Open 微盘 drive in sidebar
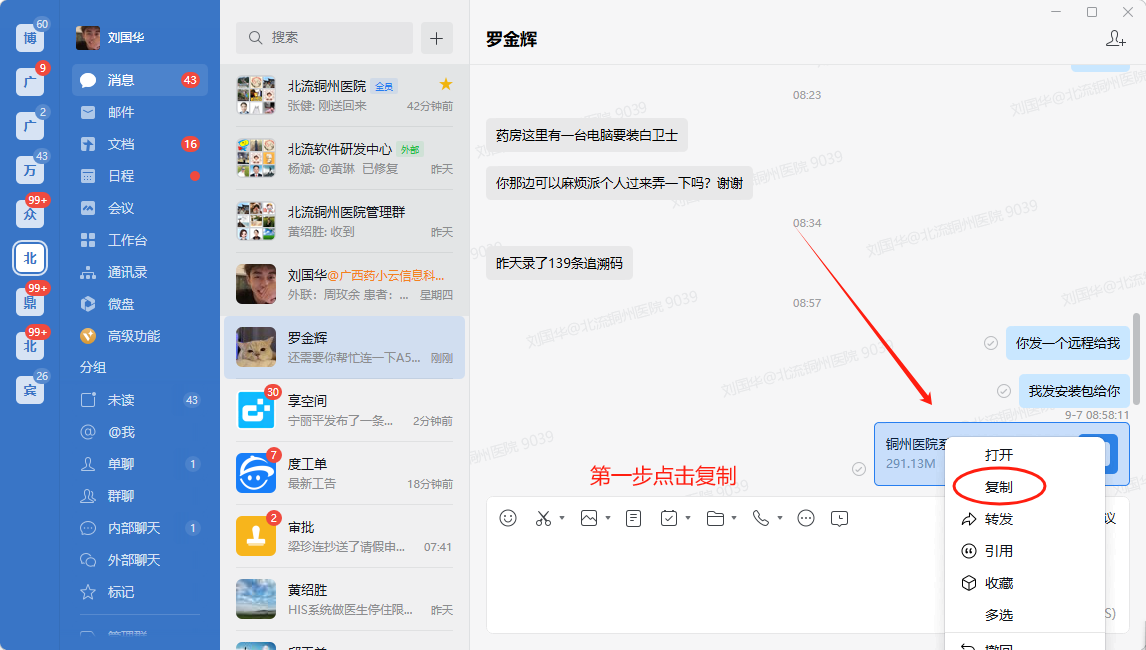The height and width of the screenshot is (650, 1146). 140,304
